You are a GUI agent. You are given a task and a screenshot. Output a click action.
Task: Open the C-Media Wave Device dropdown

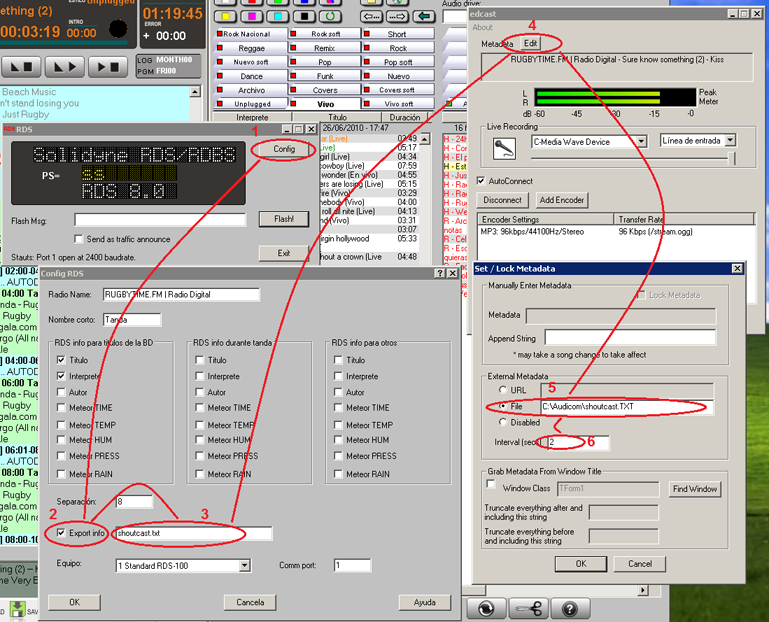pyautogui.click(x=641, y=142)
